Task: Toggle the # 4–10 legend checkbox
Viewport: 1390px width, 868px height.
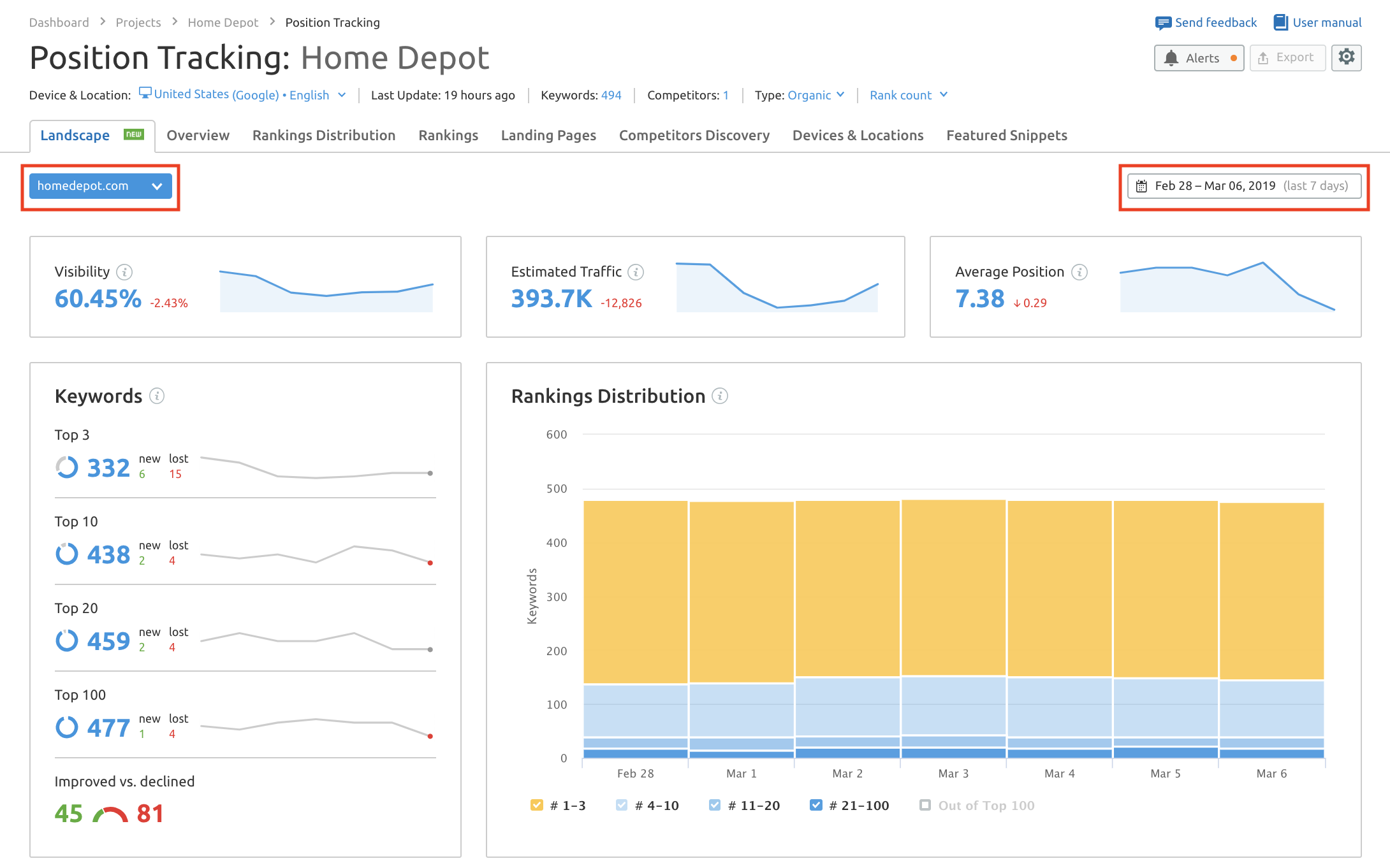Action: pyautogui.click(x=622, y=805)
